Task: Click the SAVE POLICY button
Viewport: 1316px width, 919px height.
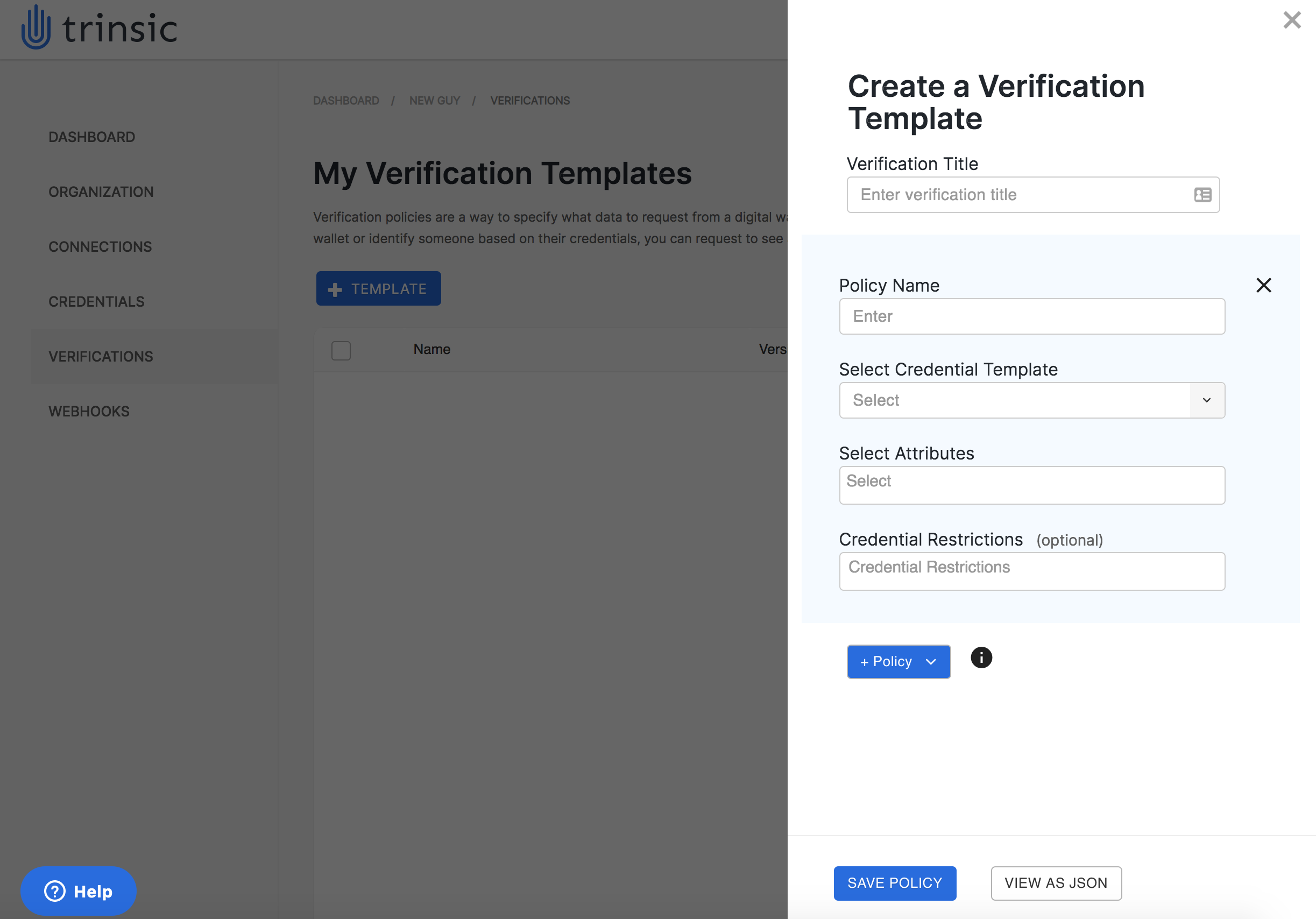Action: 895,883
